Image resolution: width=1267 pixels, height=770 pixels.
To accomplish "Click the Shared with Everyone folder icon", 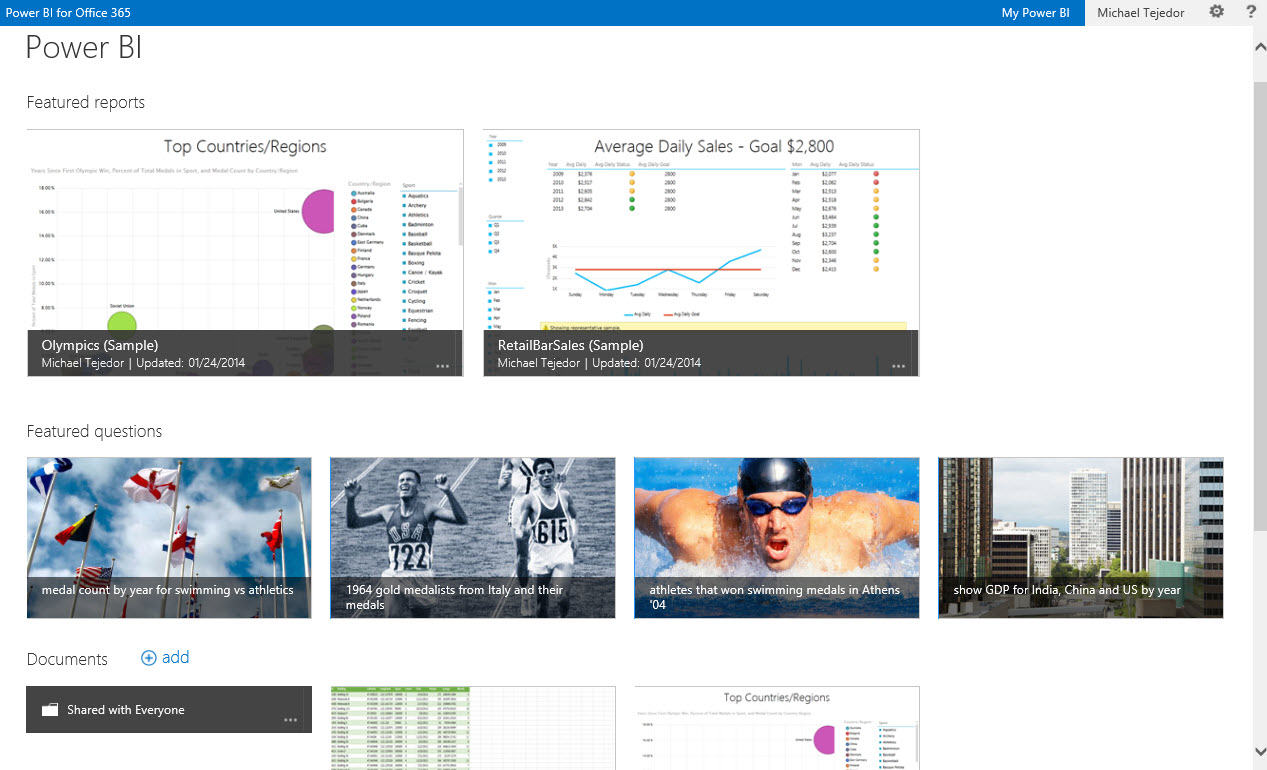I will point(50,710).
